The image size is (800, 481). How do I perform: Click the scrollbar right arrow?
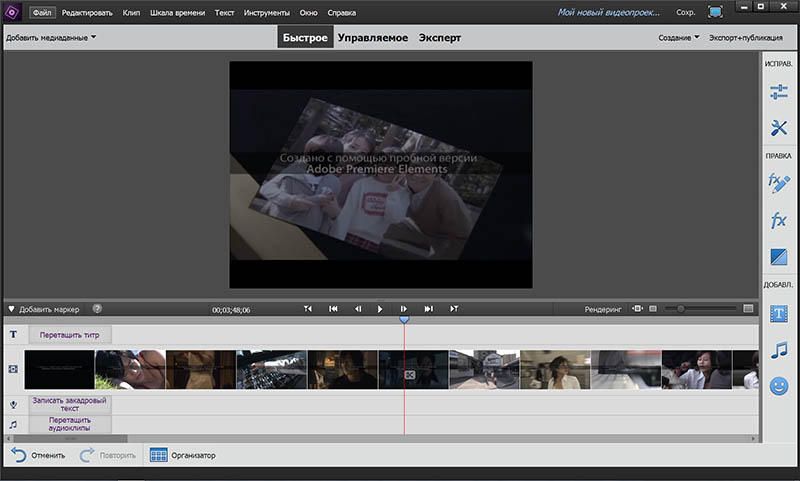point(753,439)
